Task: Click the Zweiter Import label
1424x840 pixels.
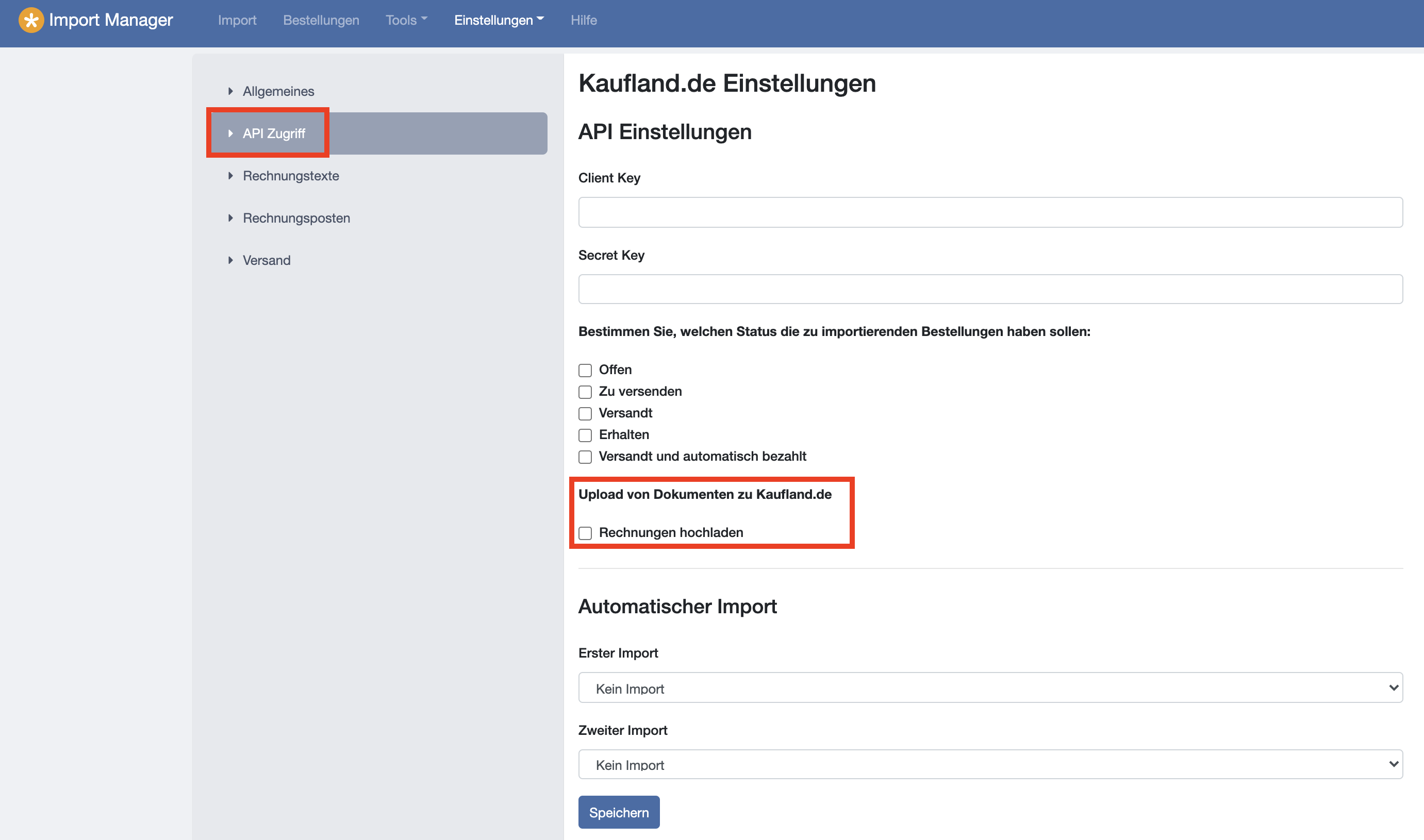Action: [x=623, y=730]
